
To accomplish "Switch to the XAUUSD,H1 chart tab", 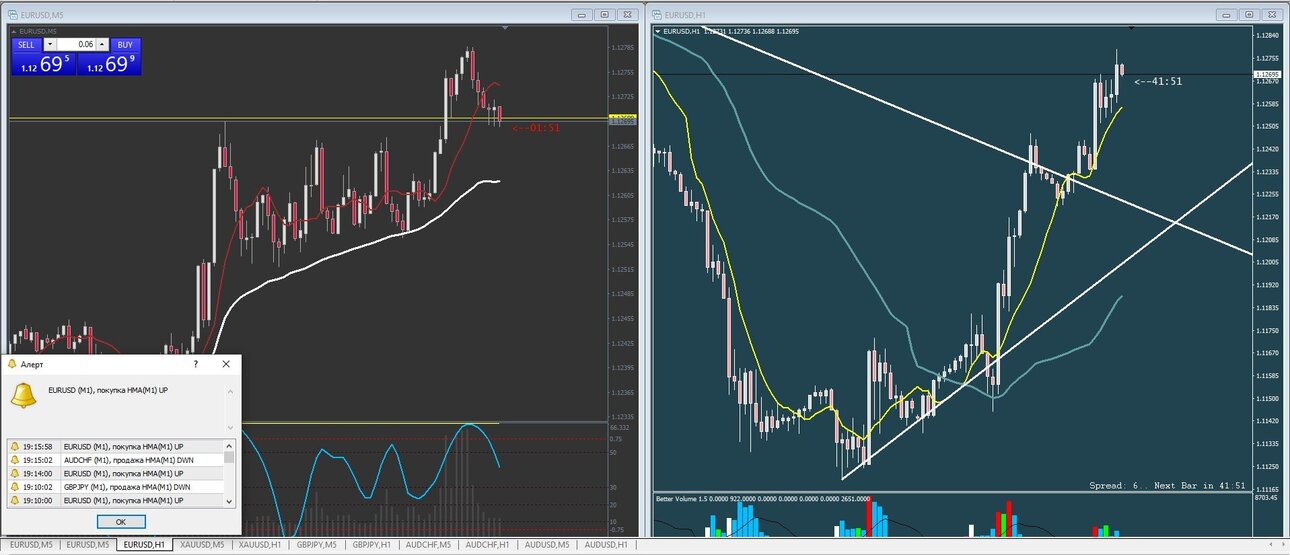I will coord(259,545).
